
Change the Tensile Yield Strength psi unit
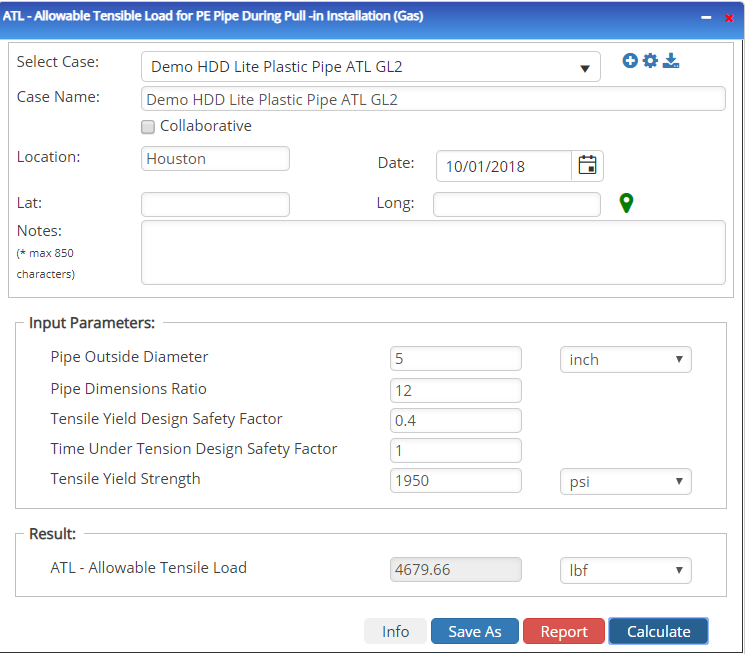tap(625, 481)
